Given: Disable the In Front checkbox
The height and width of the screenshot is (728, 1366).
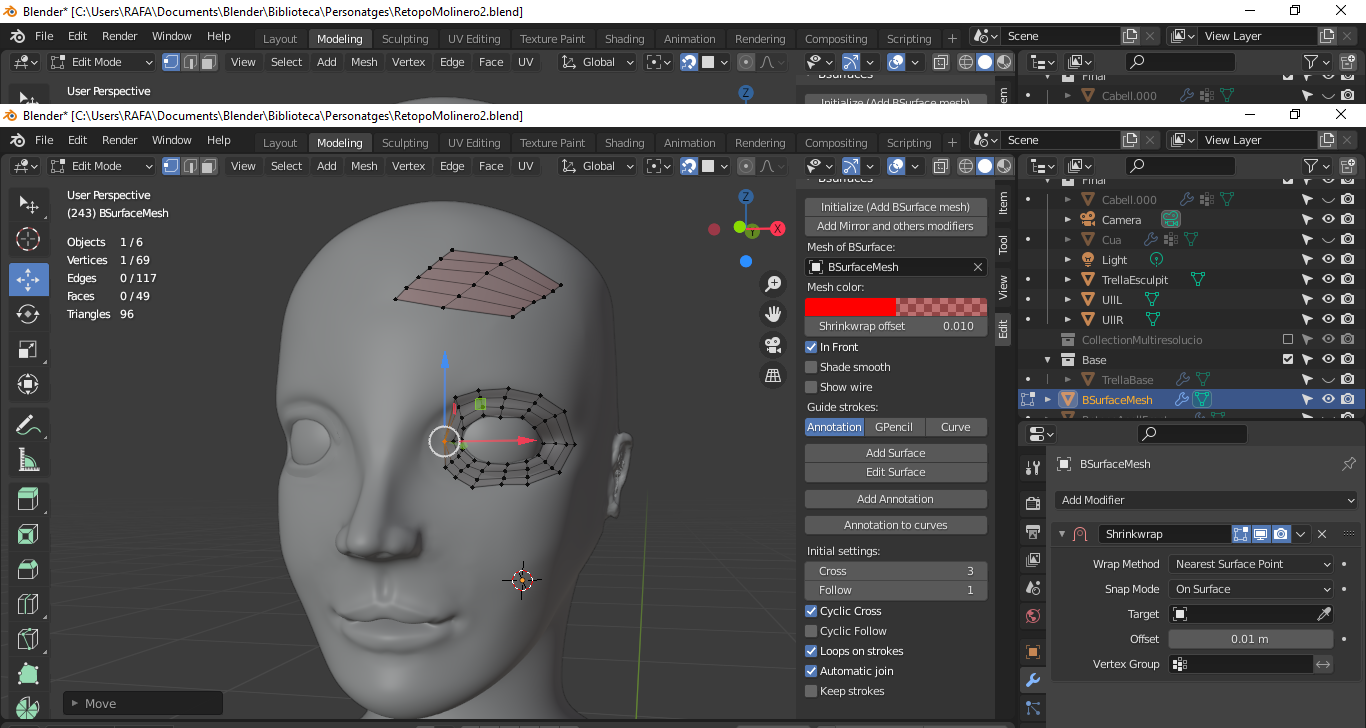Looking at the screenshot, I should click(811, 347).
